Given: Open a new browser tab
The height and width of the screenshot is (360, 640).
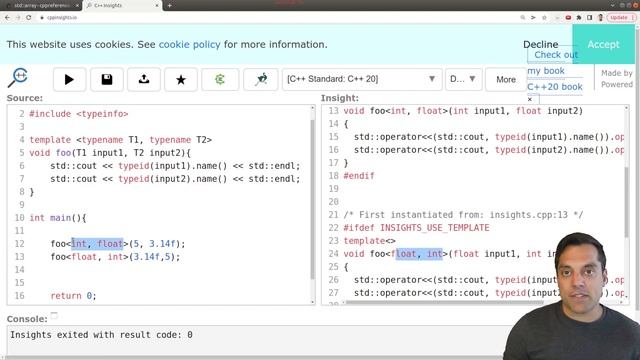Looking at the screenshot, I should coord(169,6).
